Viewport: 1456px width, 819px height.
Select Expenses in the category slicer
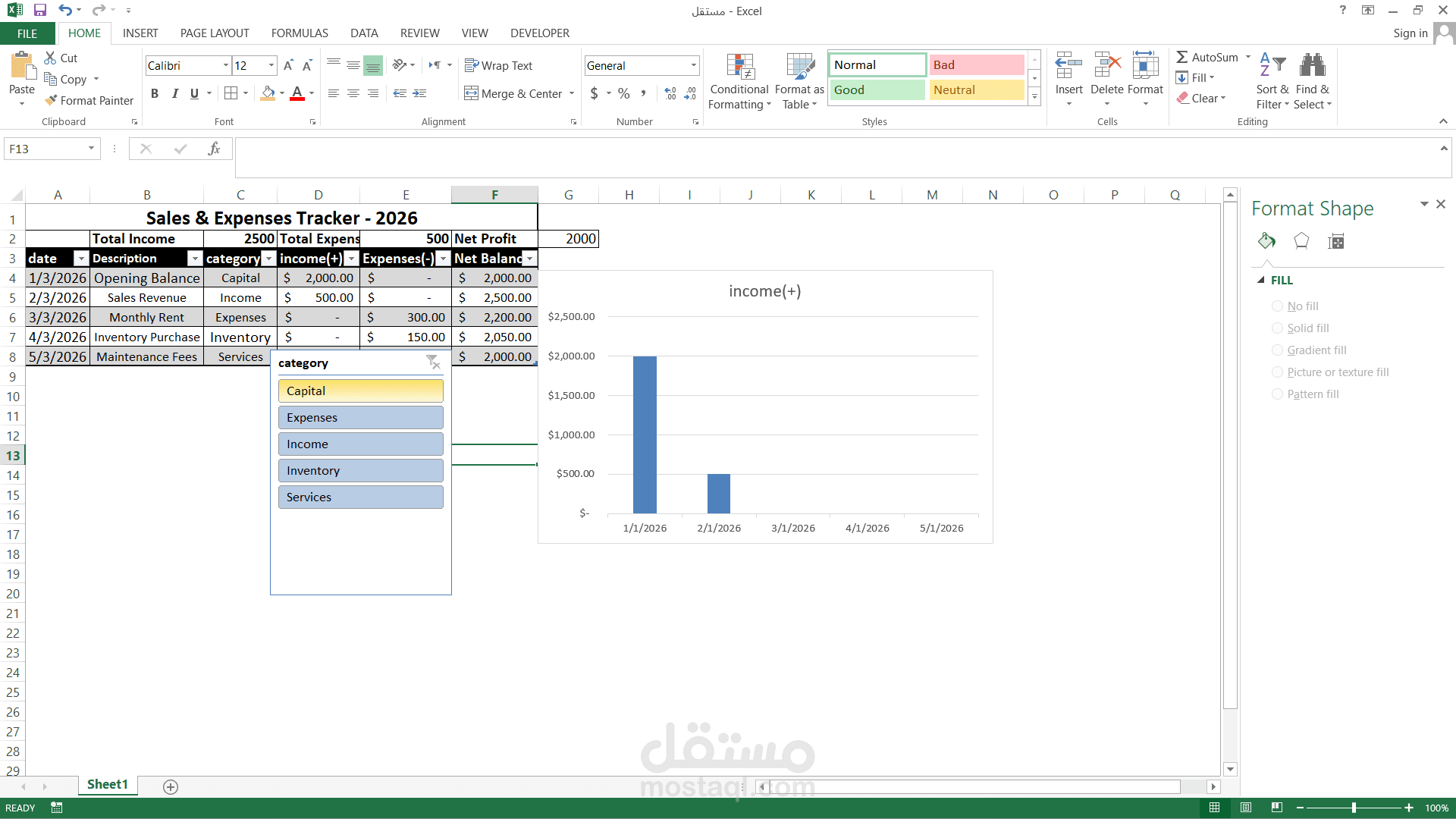pos(360,417)
